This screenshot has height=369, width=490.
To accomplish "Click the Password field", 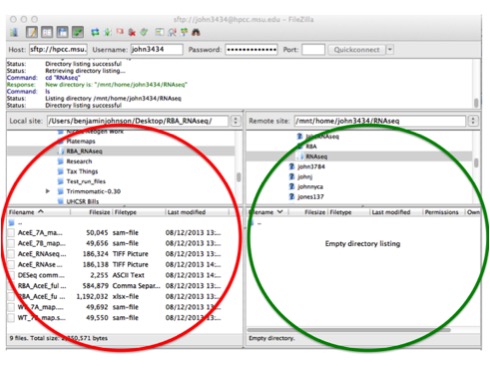I will click(x=251, y=50).
